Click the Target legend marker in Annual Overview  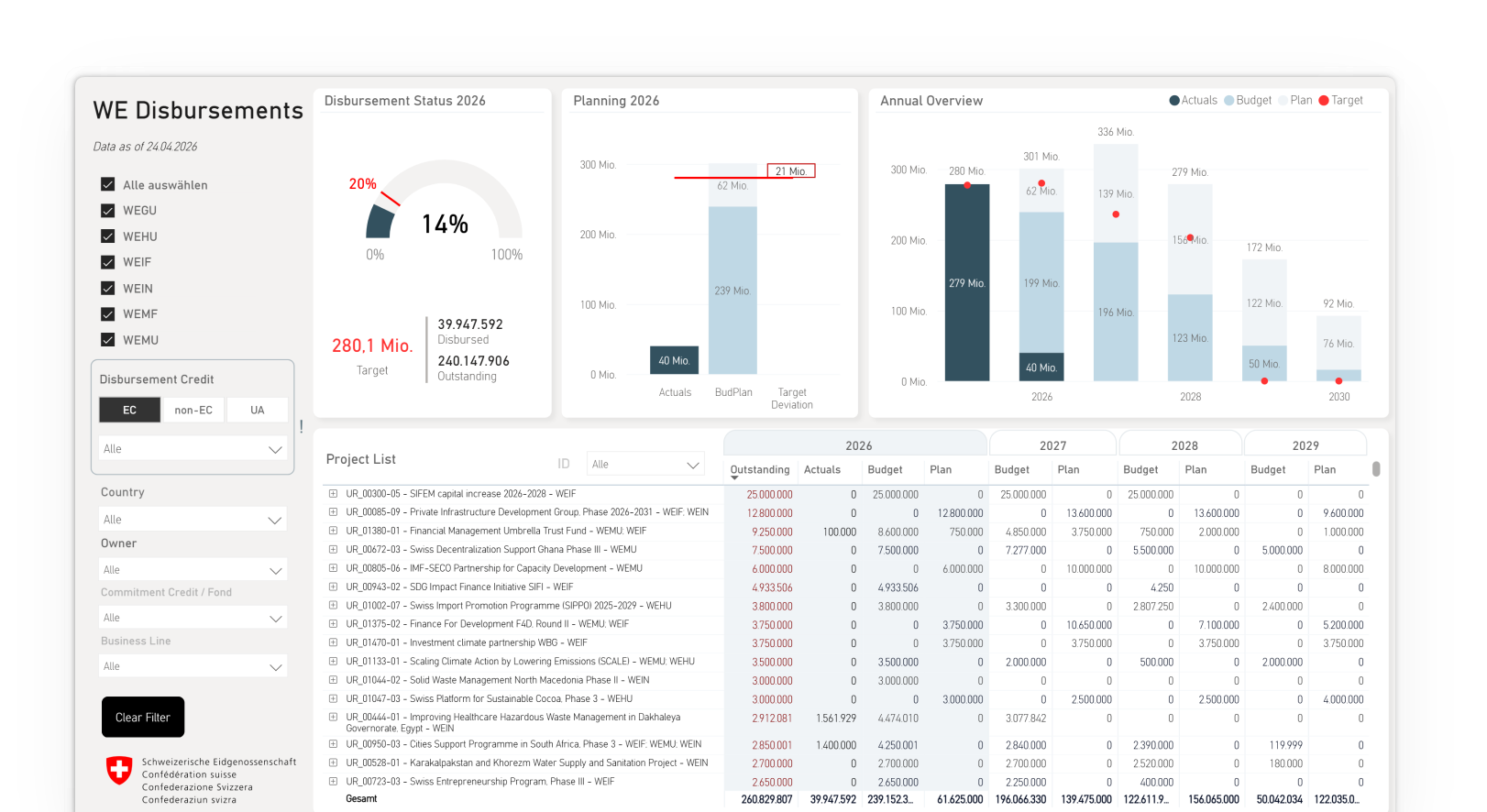tap(1324, 101)
